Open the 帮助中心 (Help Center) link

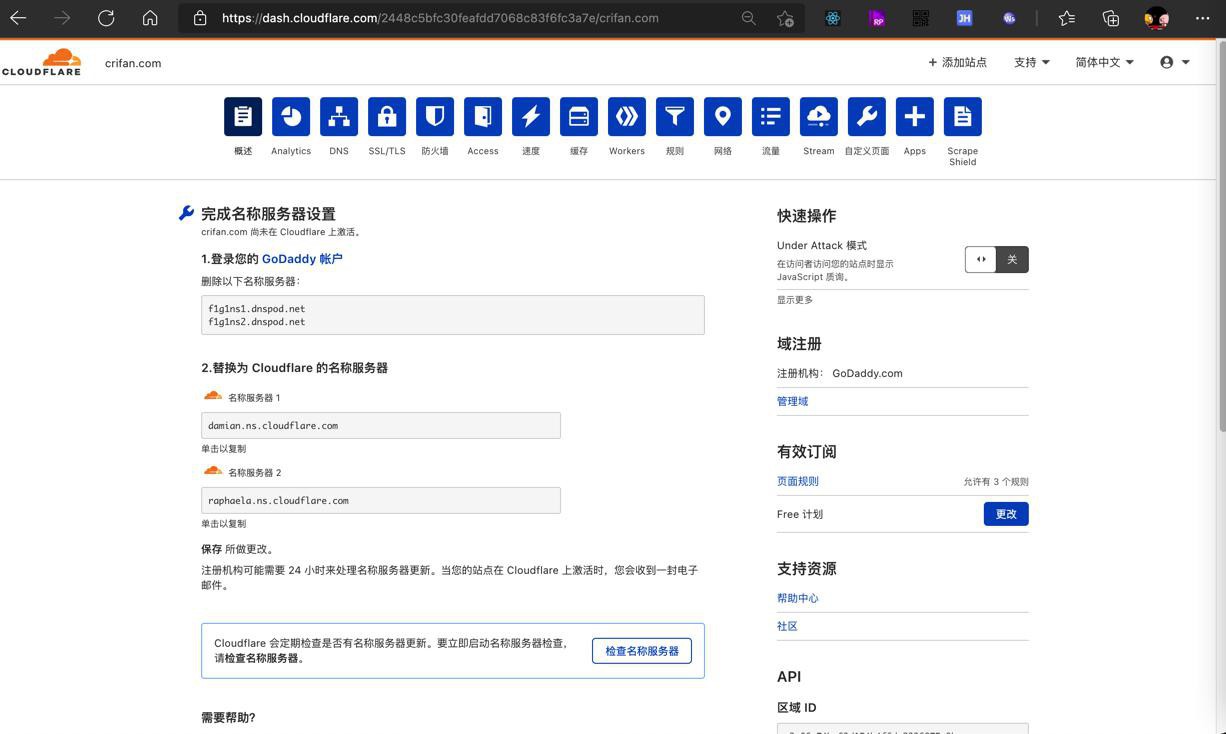click(x=798, y=598)
